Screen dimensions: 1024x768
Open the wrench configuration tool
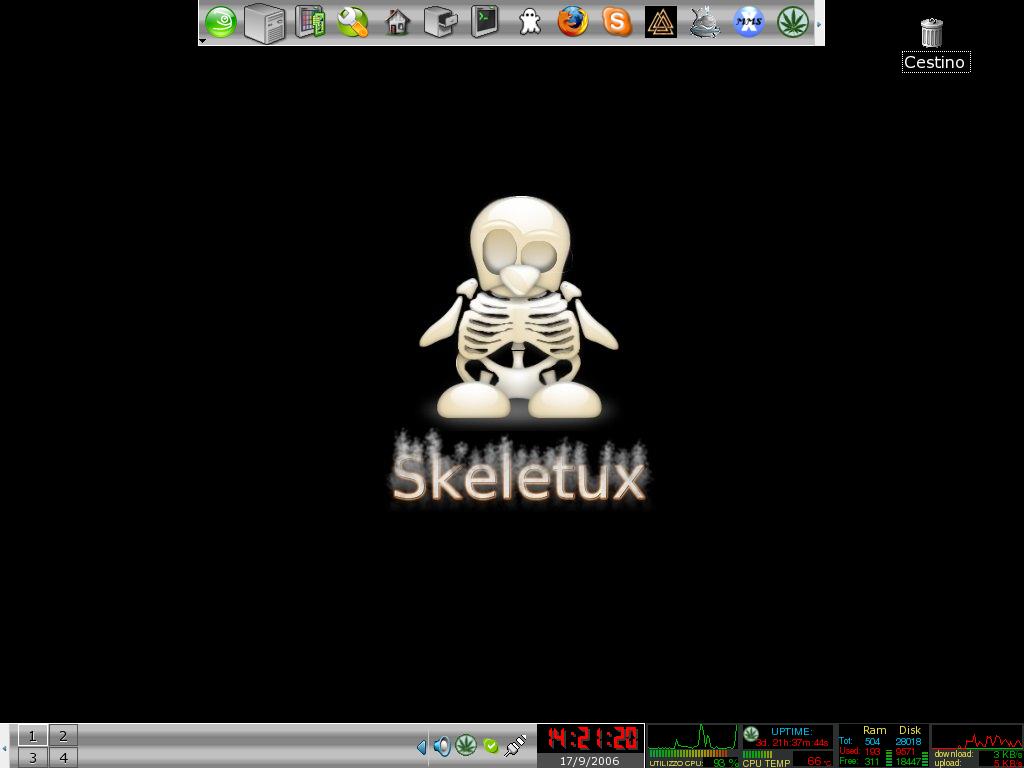click(x=353, y=22)
